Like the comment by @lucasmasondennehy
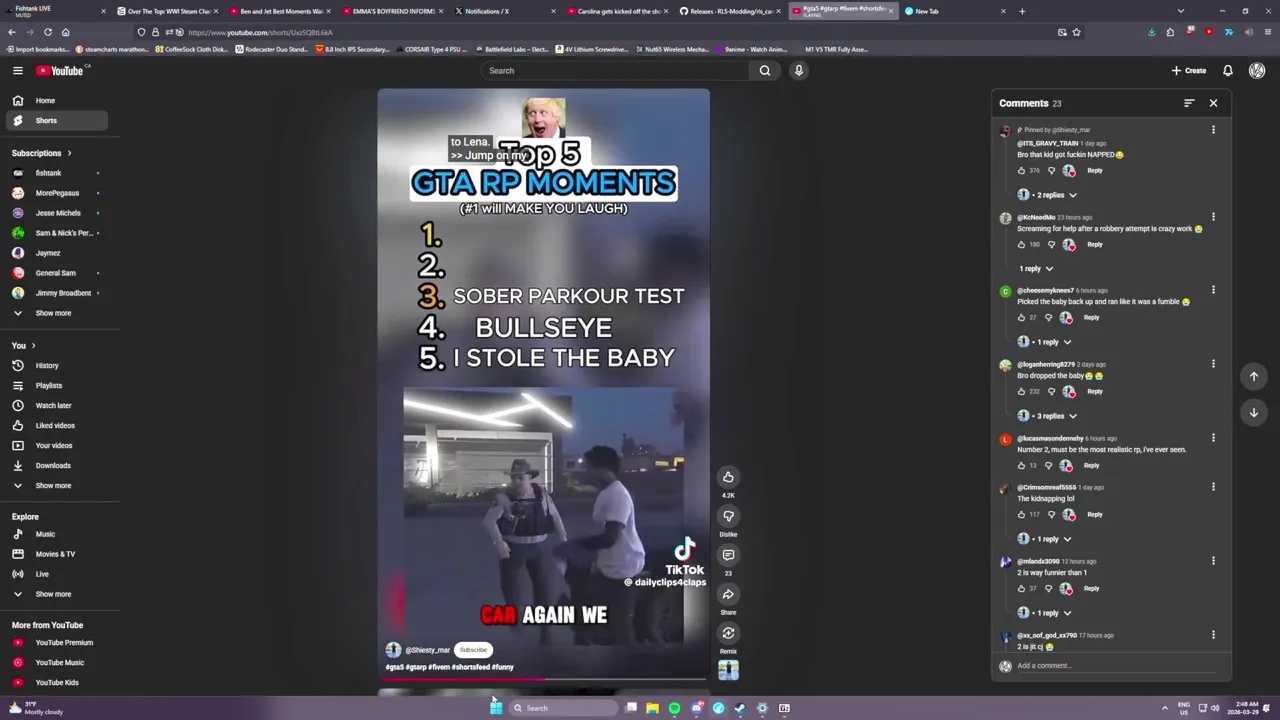This screenshot has height=720, width=1280. tap(1021, 465)
